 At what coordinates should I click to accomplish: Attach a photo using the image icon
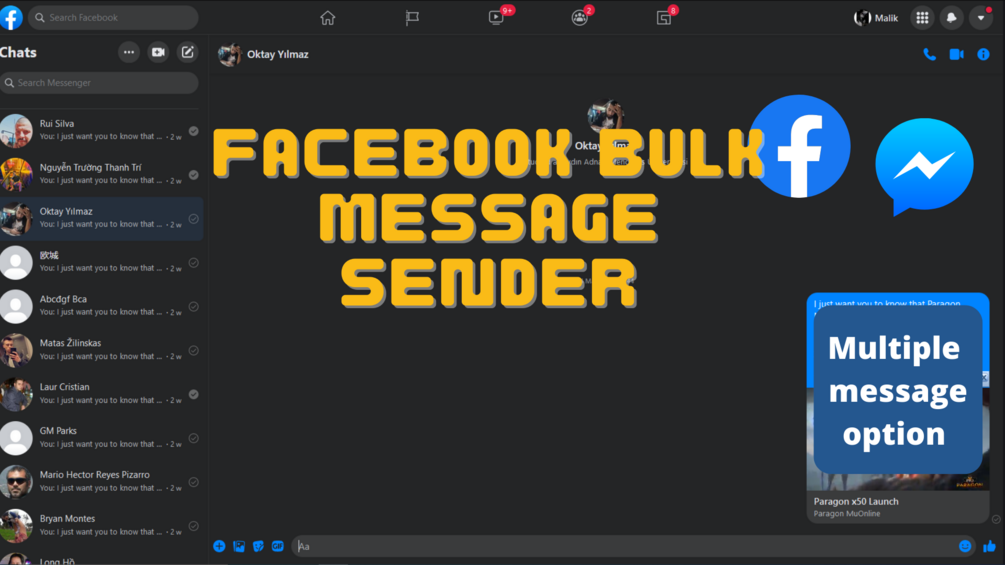[x=239, y=546]
